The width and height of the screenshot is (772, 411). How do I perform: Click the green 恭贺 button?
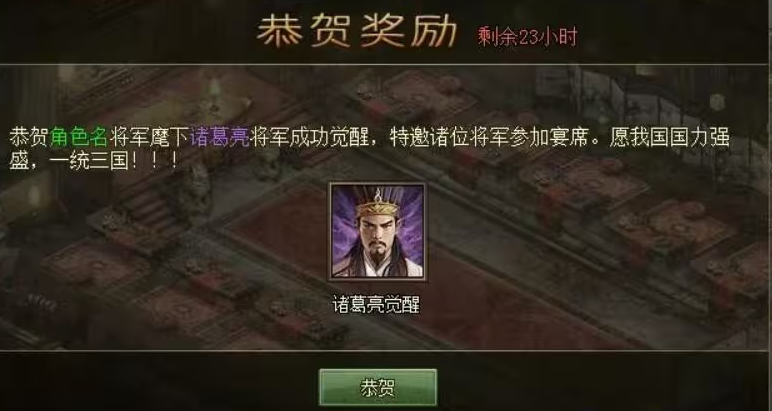coord(378,387)
